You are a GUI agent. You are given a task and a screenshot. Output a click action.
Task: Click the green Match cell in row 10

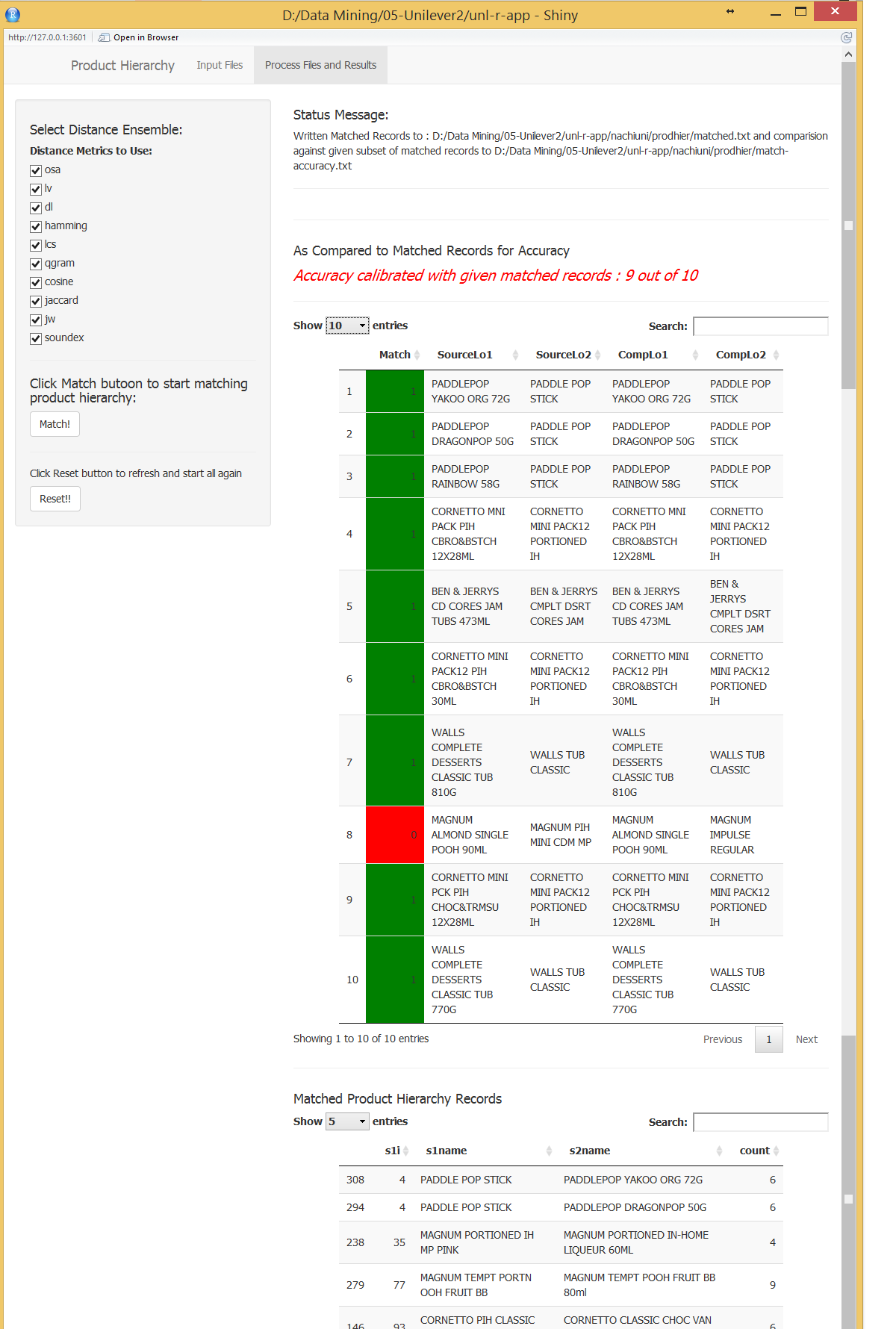coord(394,980)
